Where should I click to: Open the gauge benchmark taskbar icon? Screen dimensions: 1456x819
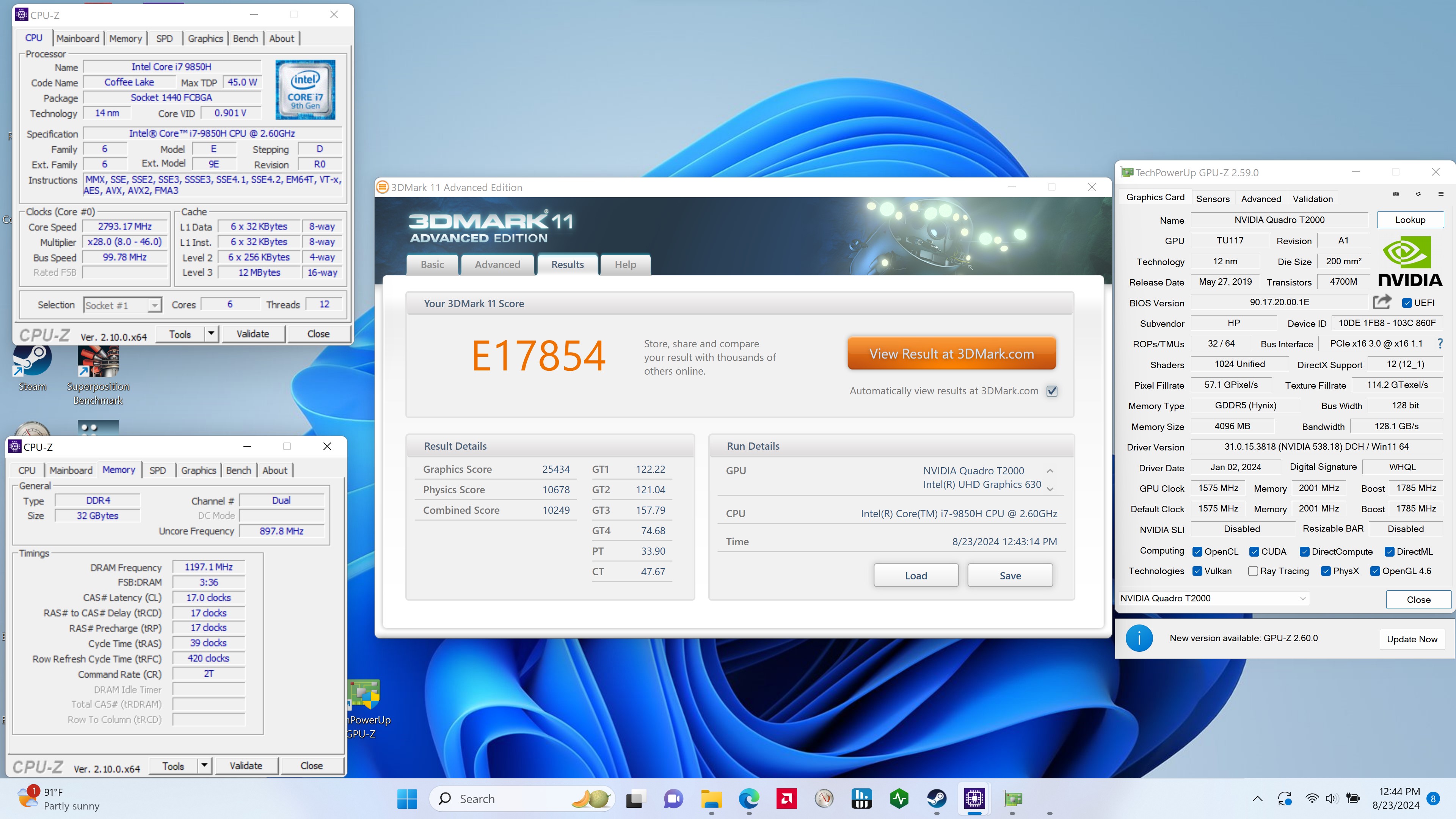click(824, 799)
